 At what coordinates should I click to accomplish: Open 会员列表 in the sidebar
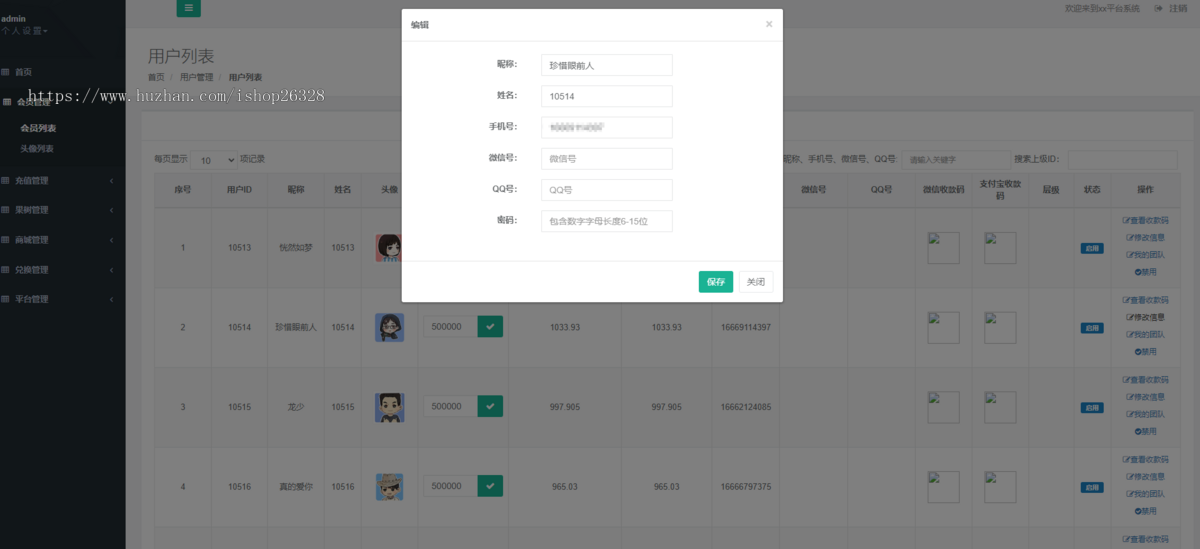pos(38,128)
